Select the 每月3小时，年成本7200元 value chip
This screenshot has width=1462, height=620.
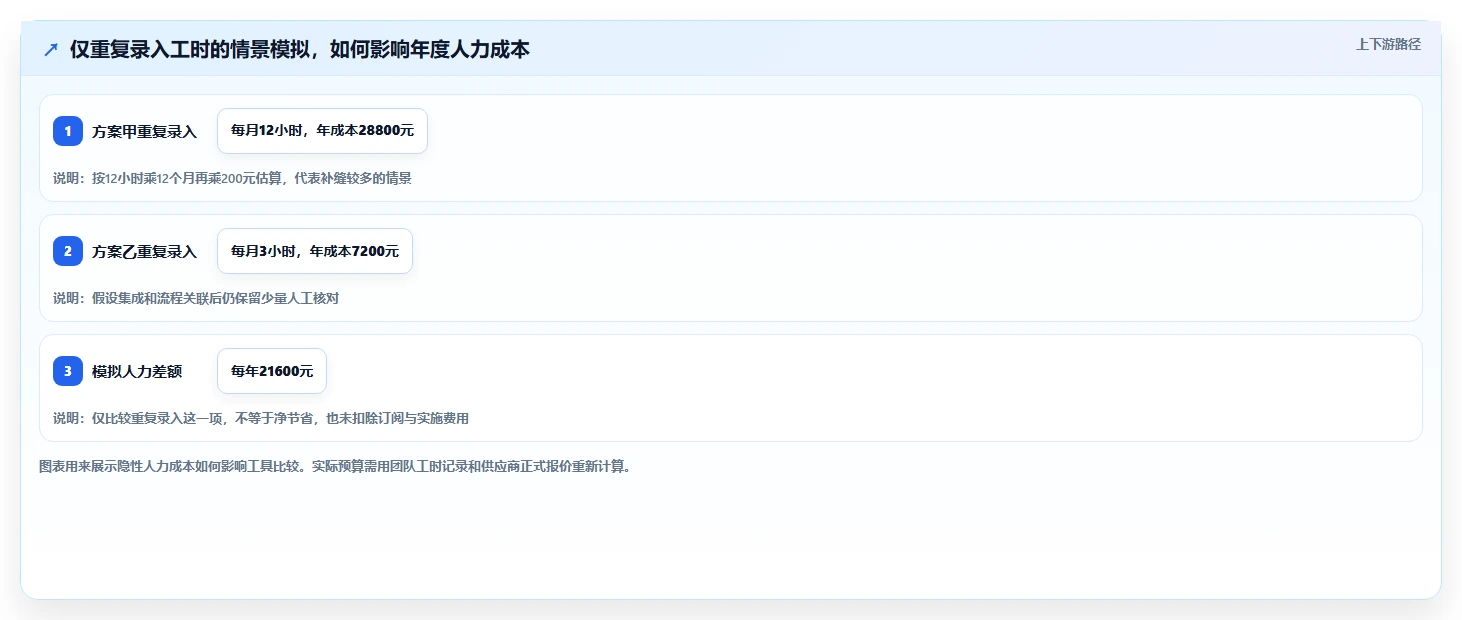[315, 251]
